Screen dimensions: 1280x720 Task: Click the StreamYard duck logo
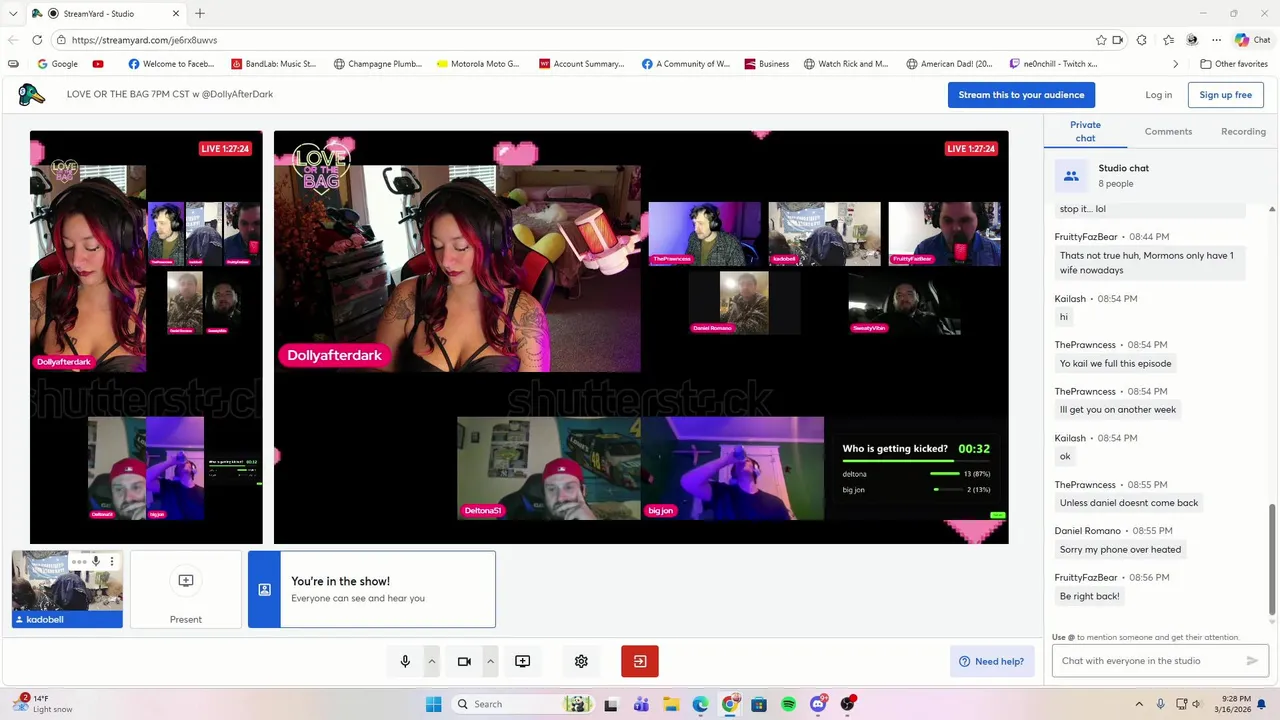point(32,95)
